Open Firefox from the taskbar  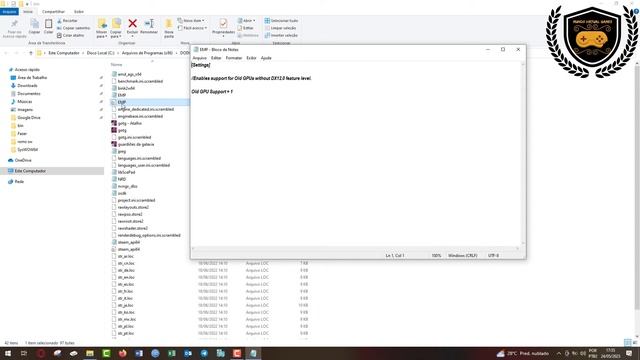(122, 353)
